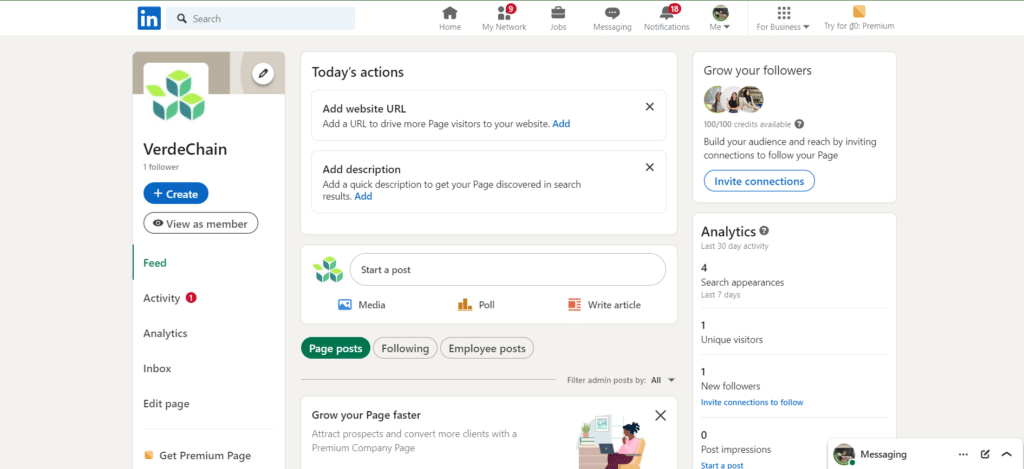Click Invite connections to follow link
This screenshot has width=1024, height=469.
(x=752, y=402)
